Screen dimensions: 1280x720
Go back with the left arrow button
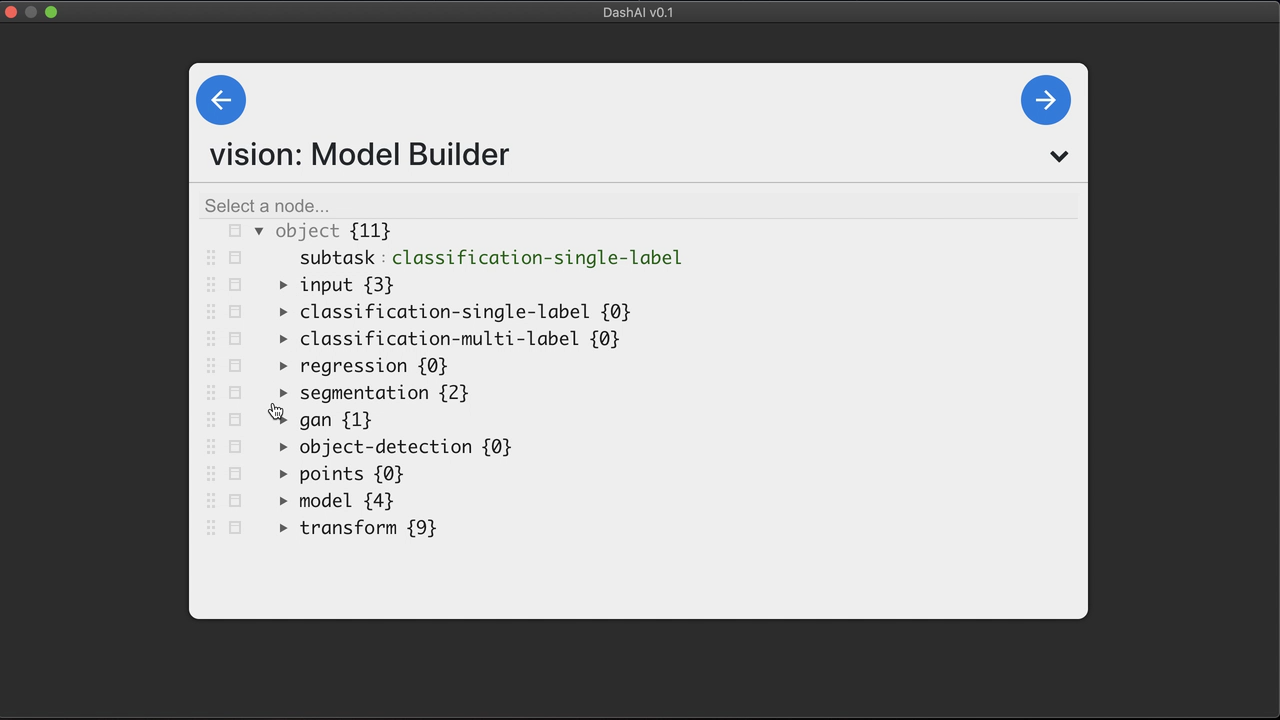221,100
